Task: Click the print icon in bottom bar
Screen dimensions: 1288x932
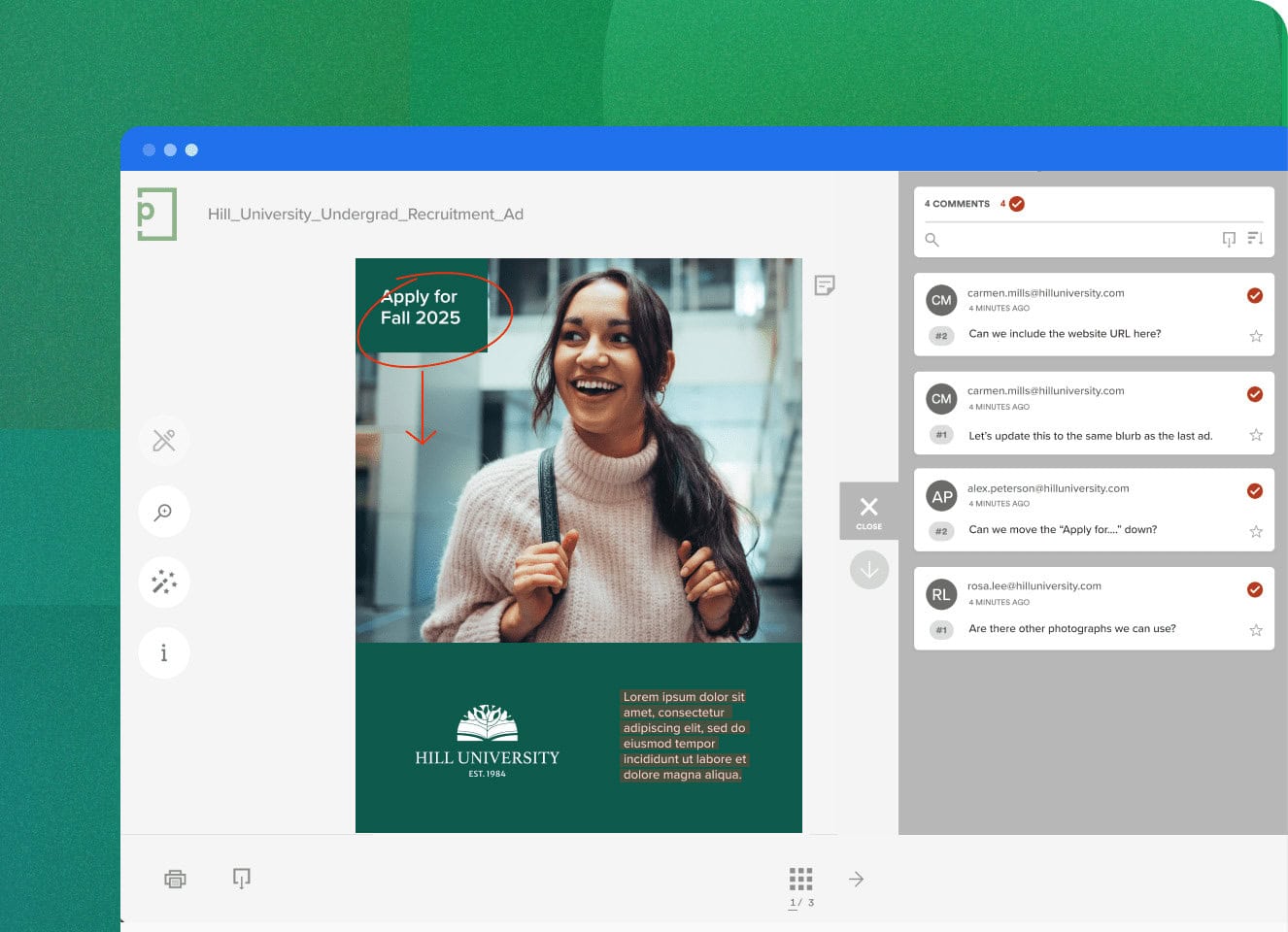Action: pos(175,879)
